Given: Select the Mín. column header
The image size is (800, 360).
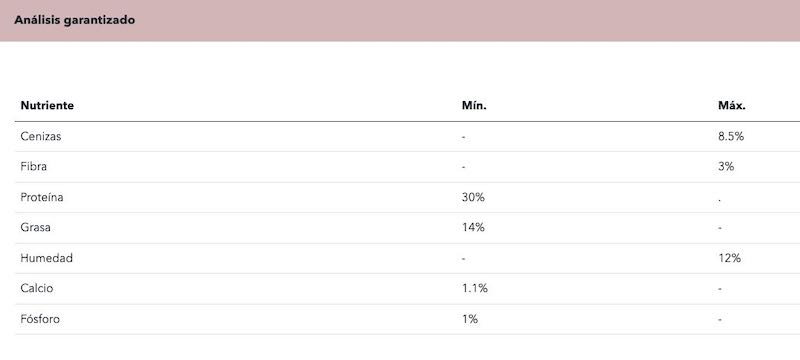Looking at the screenshot, I should (474, 106).
